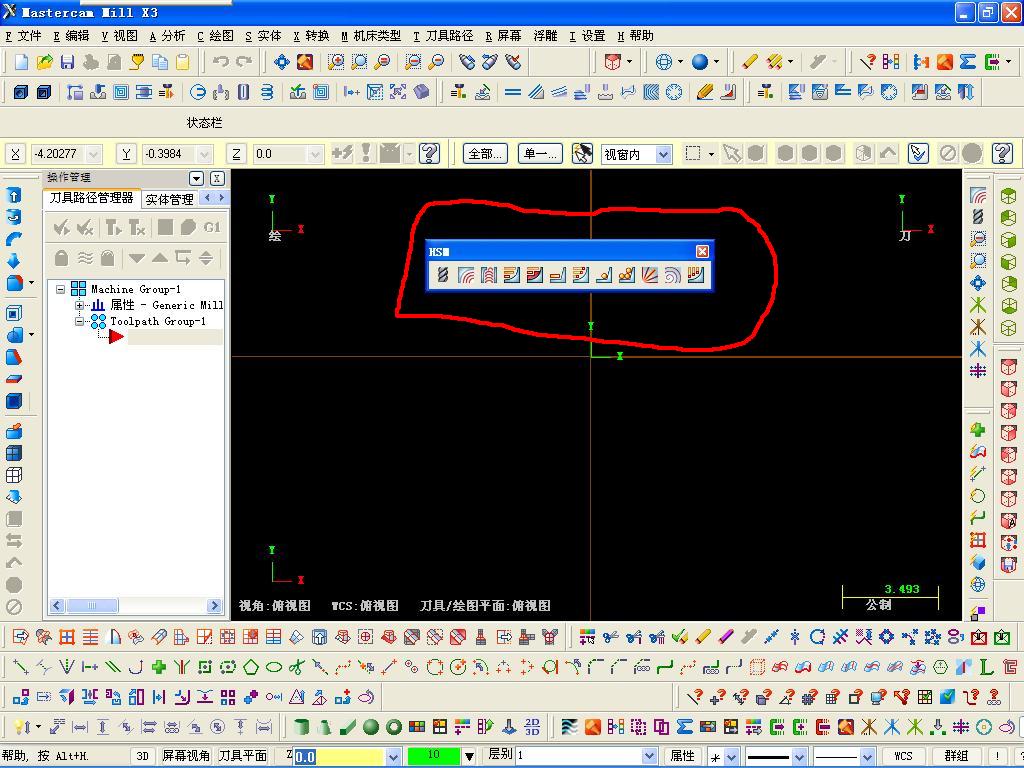Open the point style asterisk dropdown

[731, 757]
